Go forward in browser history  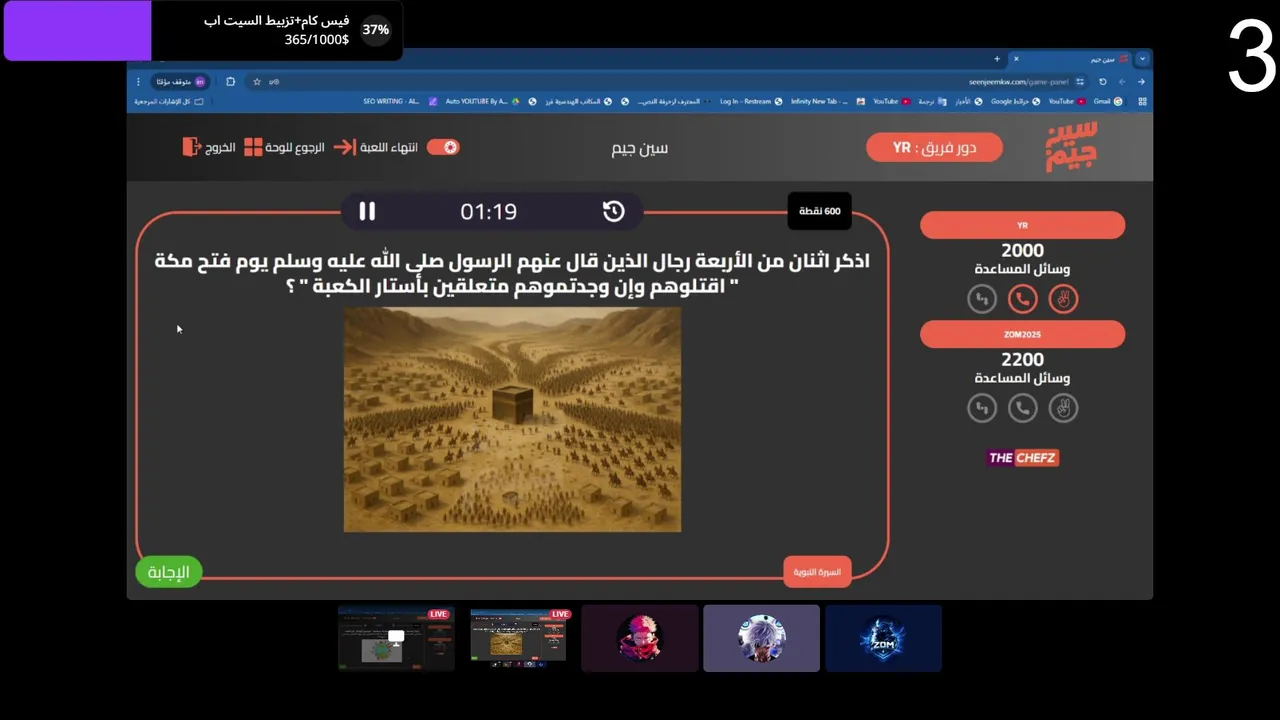[1122, 82]
